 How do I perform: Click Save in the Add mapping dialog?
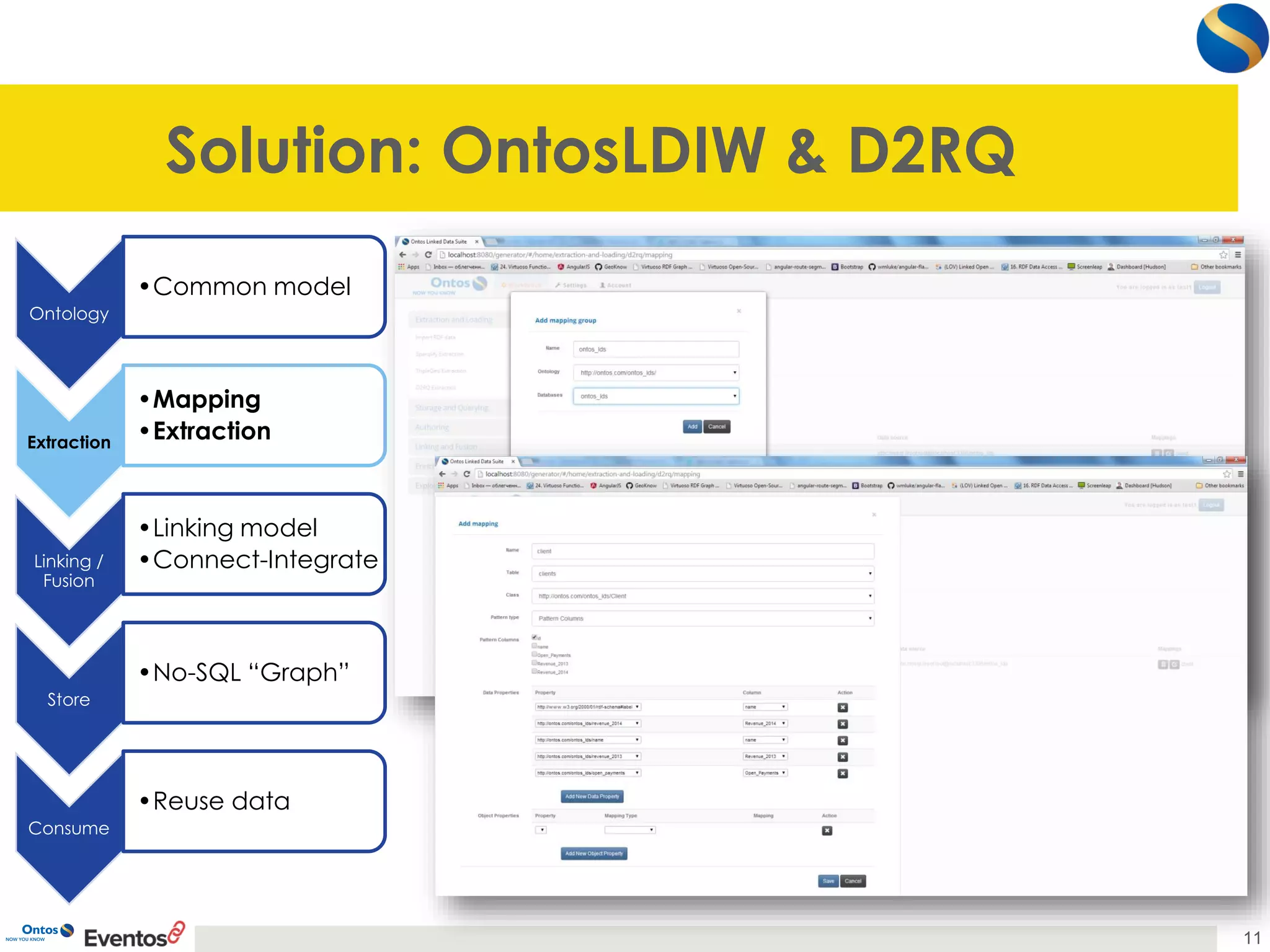coord(828,881)
